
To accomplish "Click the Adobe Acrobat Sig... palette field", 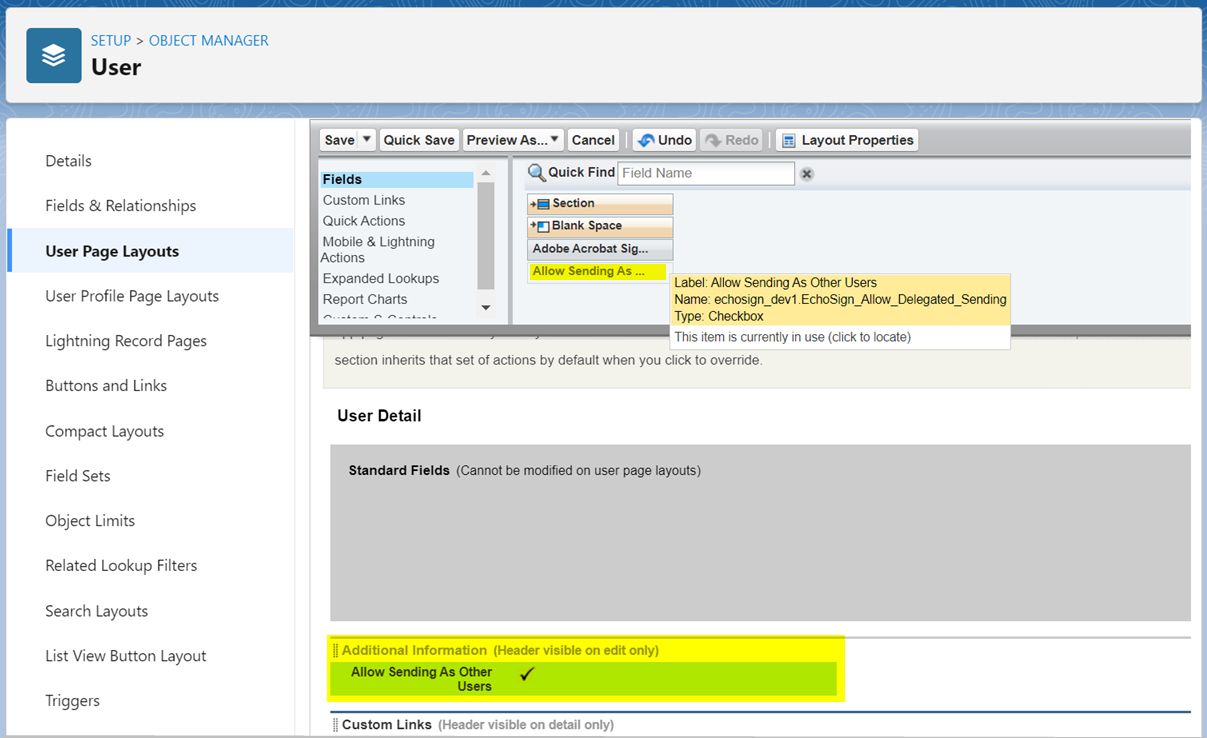I will pyautogui.click(x=600, y=249).
